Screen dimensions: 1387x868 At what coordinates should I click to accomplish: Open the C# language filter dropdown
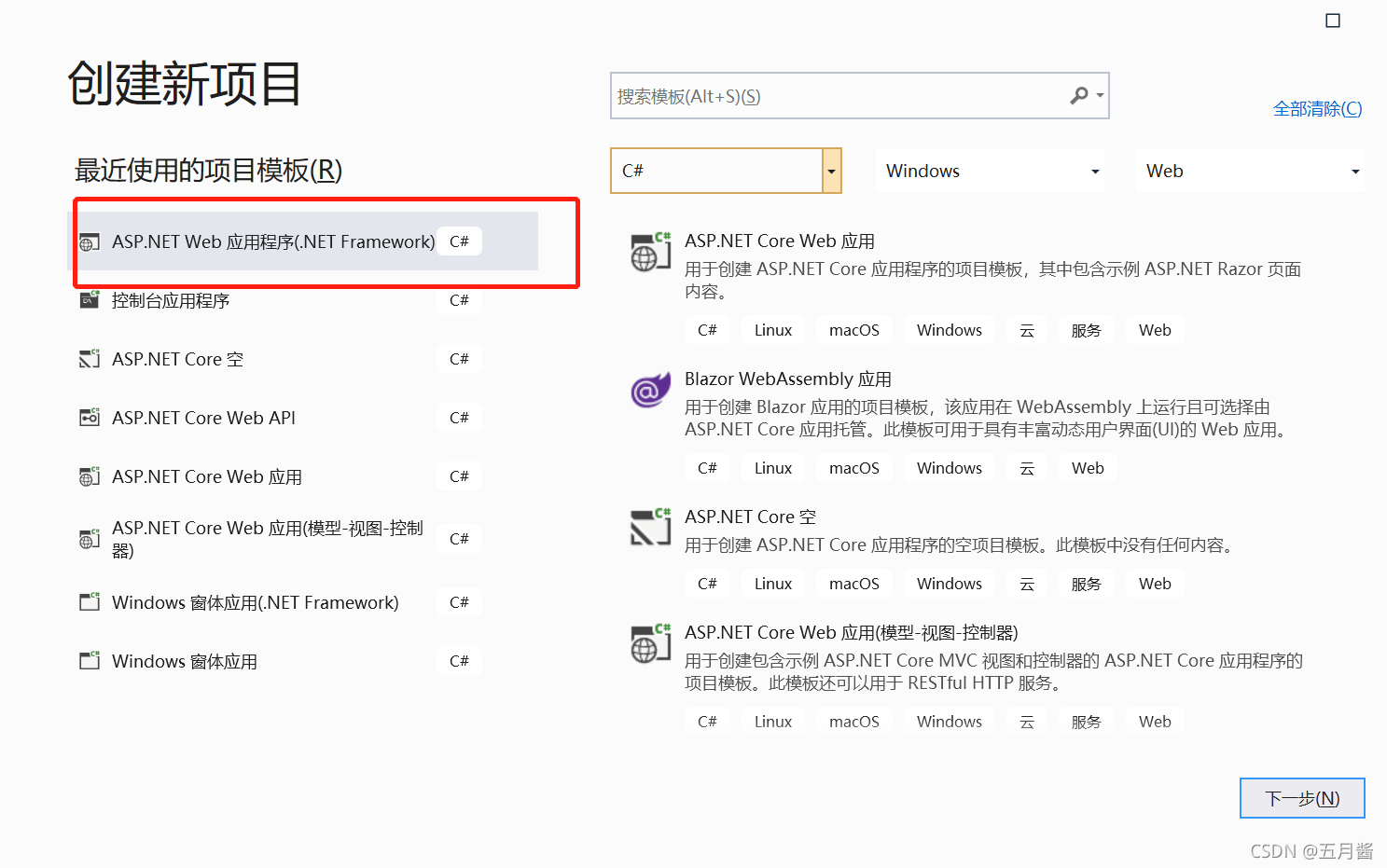click(726, 171)
